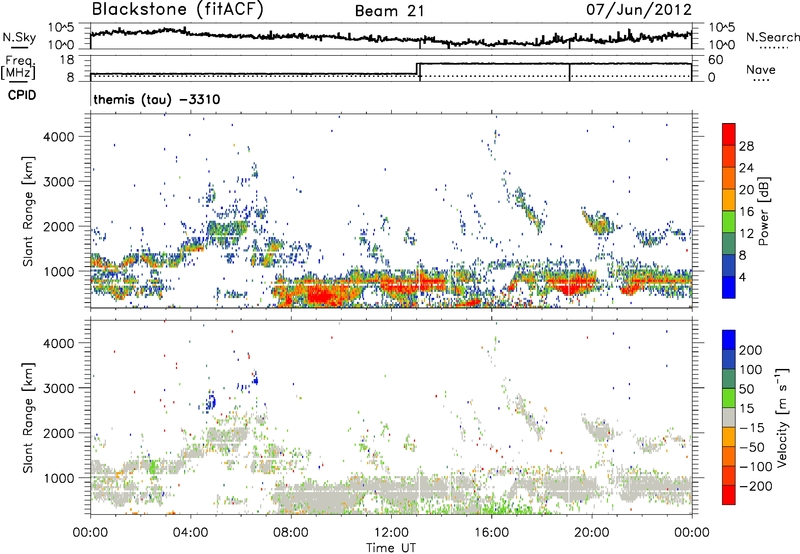This screenshot has width=800, height=554.
Task: Click the Power [dB] colorbar label
Action: [x=764, y=211]
